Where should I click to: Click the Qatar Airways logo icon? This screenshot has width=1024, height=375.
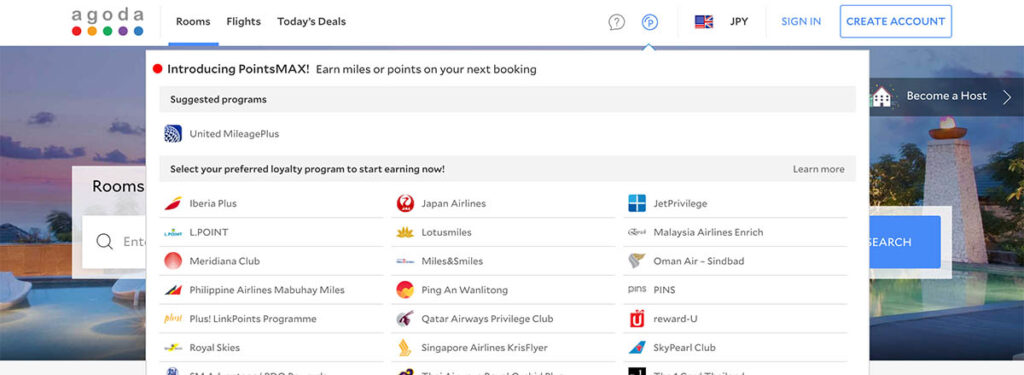[x=405, y=319]
